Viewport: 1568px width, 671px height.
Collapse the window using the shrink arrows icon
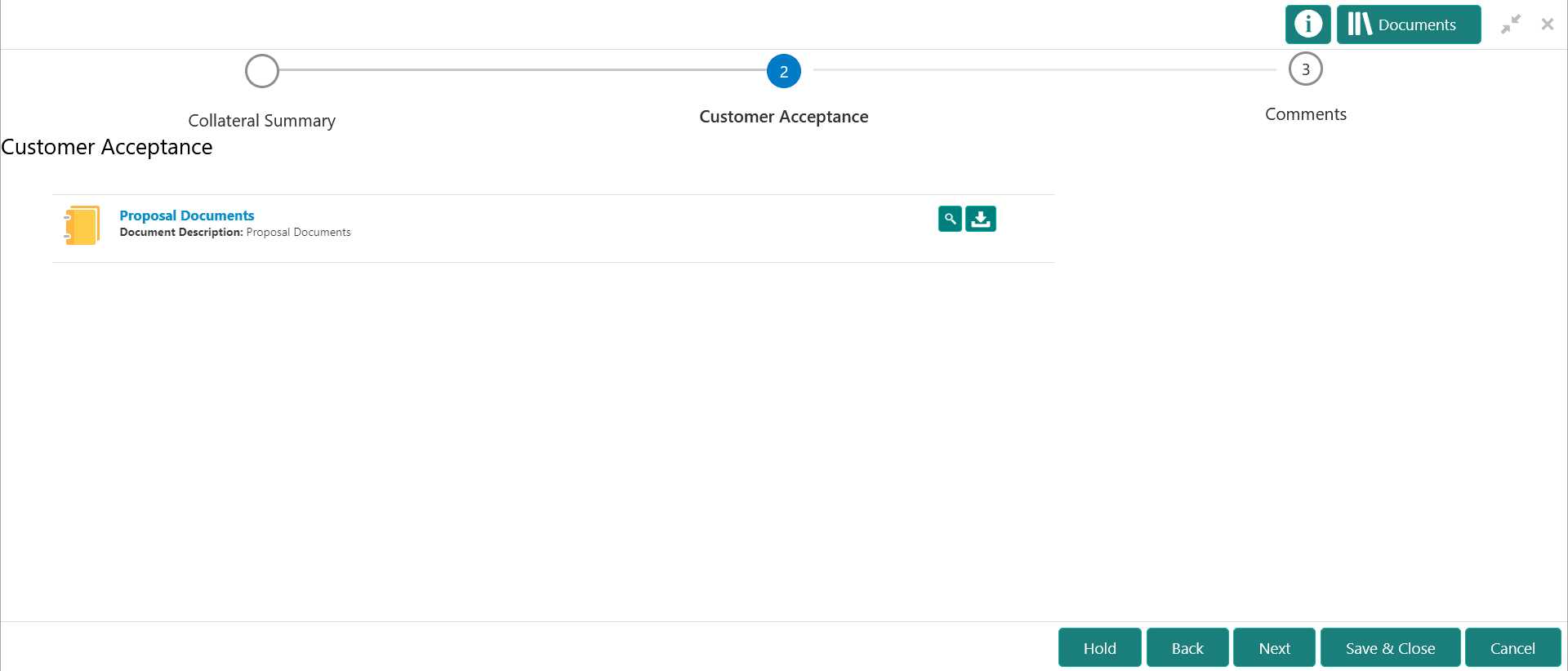point(1512,24)
